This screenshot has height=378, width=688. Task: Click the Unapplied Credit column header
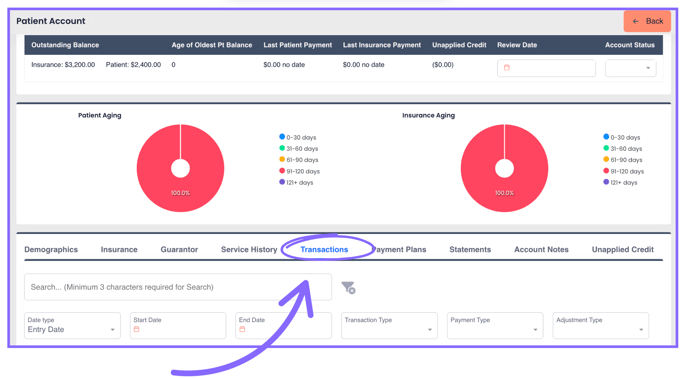click(459, 45)
